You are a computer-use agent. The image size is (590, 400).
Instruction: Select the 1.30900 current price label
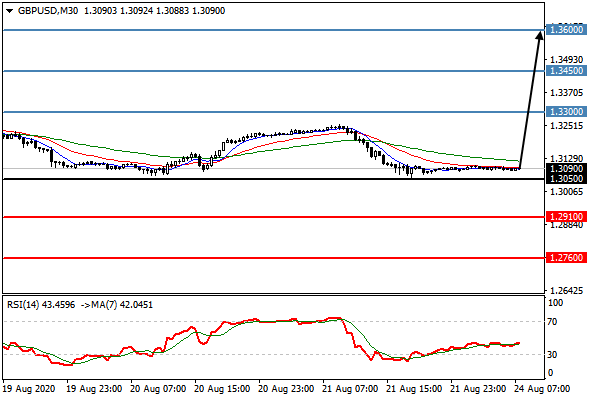click(566, 169)
